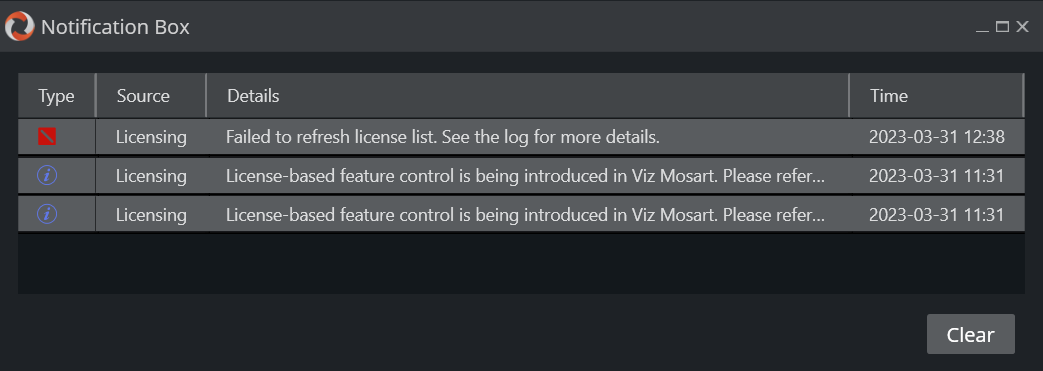Click the red error type icon
The width and height of the screenshot is (1043, 371).
[x=47, y=136]
